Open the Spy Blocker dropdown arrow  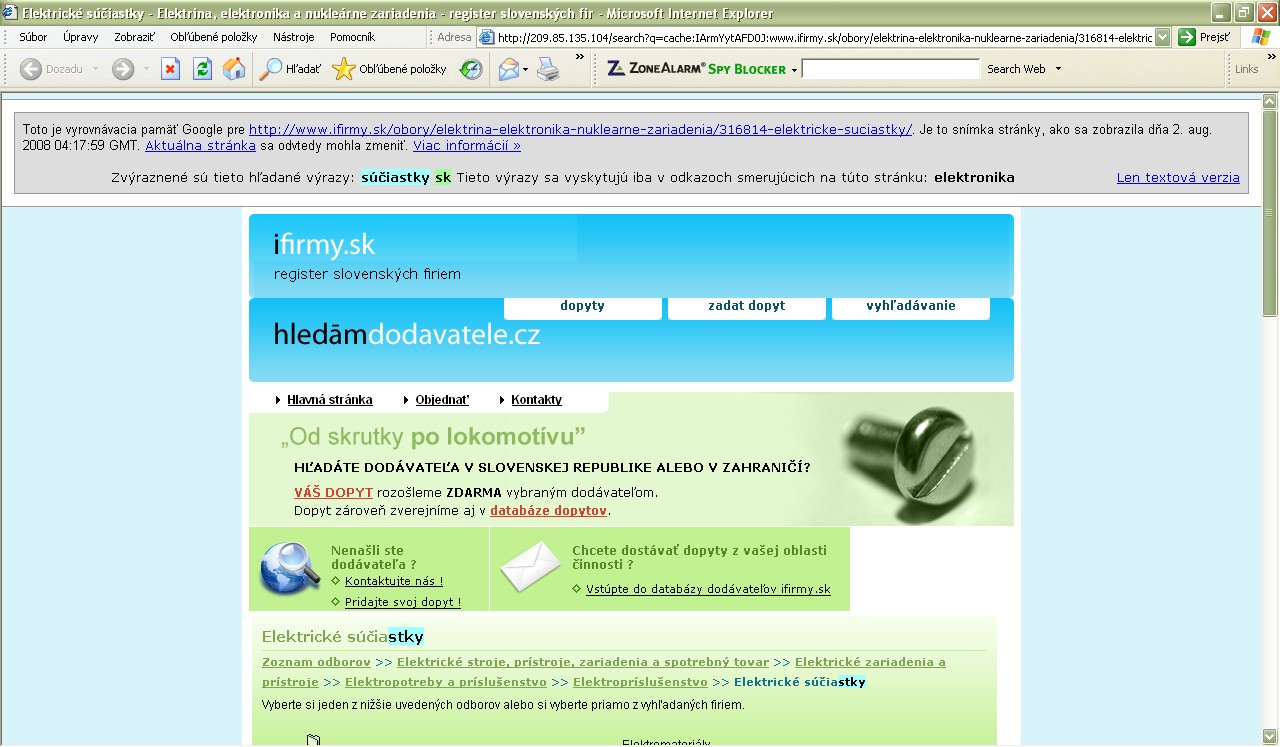794,70
